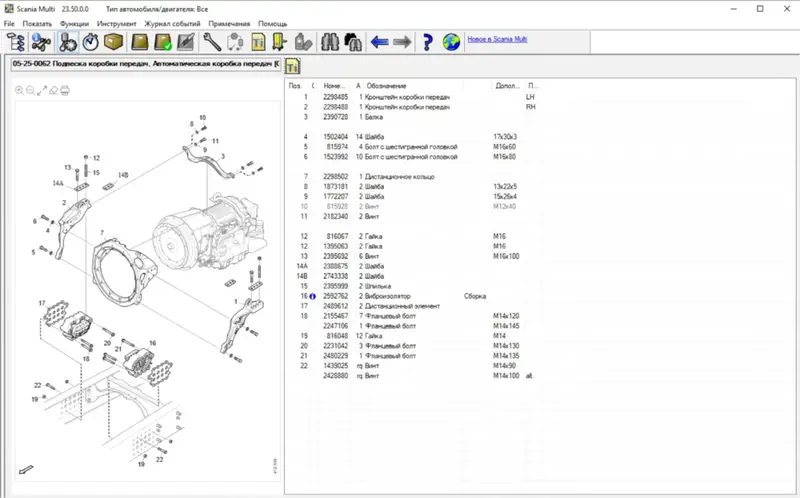Print the diagram with printer icon
800x498 pixels.
[65, 90]
